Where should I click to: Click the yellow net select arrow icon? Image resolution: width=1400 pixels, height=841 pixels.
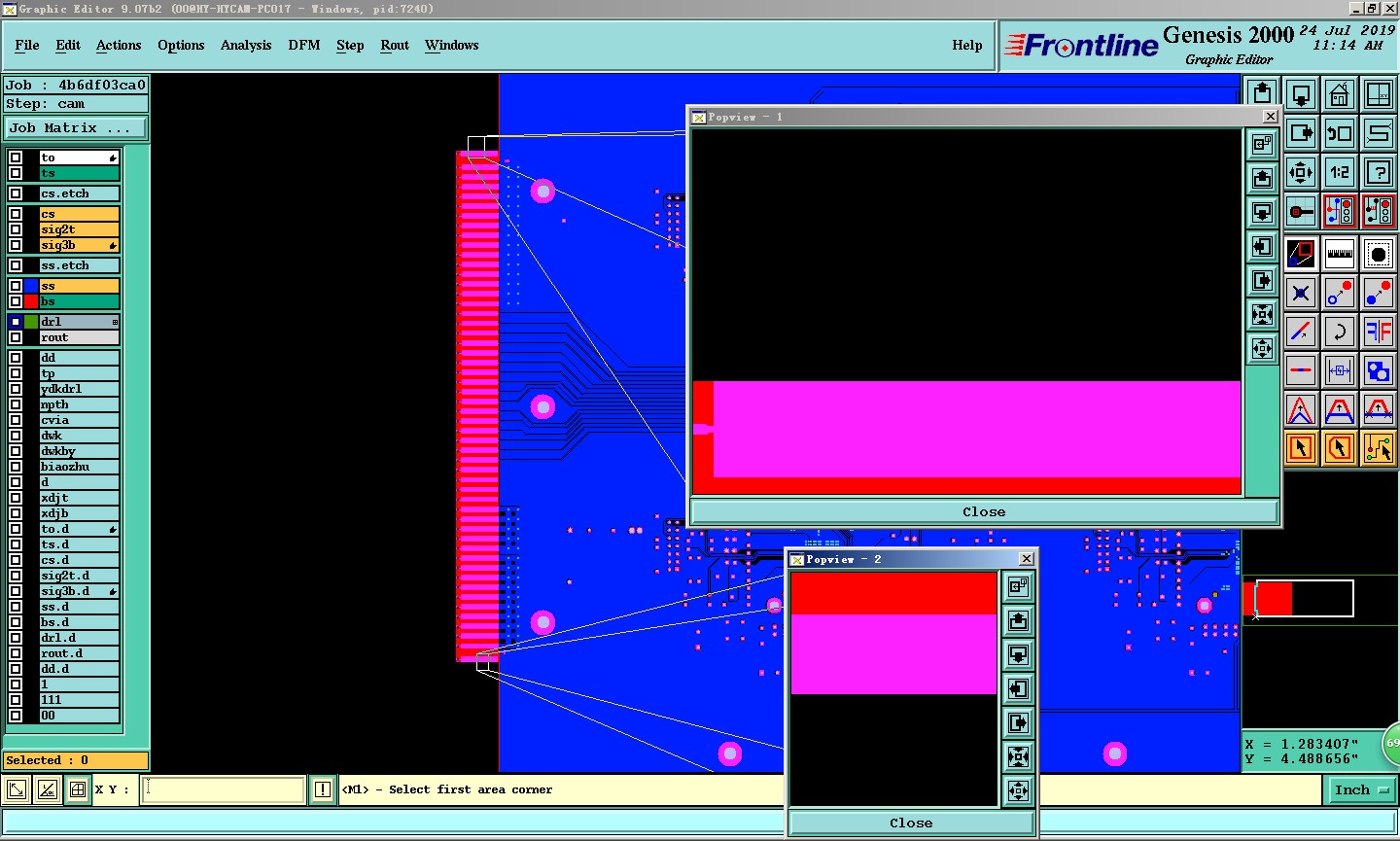coord(1378,448)
